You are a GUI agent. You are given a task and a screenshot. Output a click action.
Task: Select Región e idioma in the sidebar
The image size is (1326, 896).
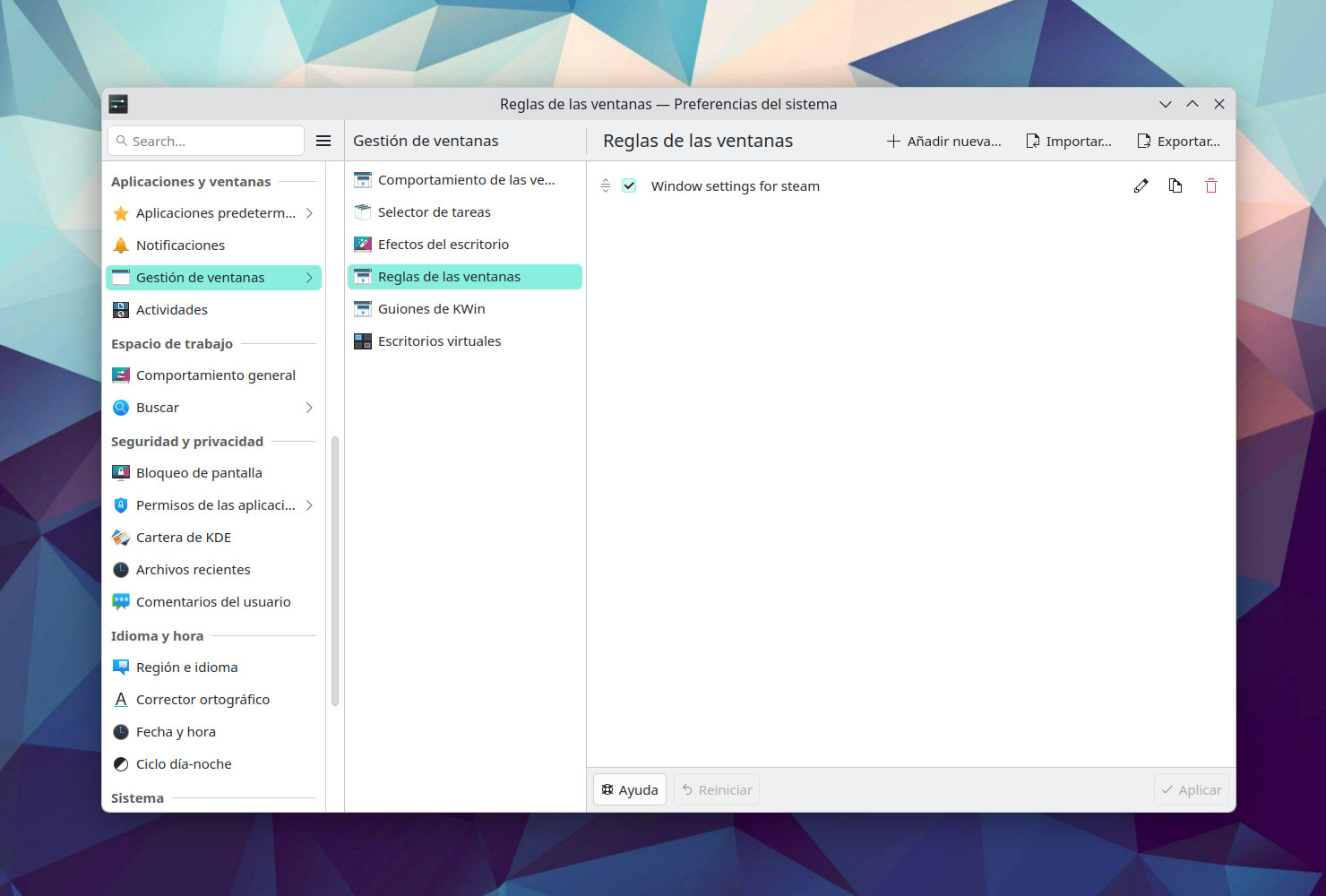pos(213,668)
